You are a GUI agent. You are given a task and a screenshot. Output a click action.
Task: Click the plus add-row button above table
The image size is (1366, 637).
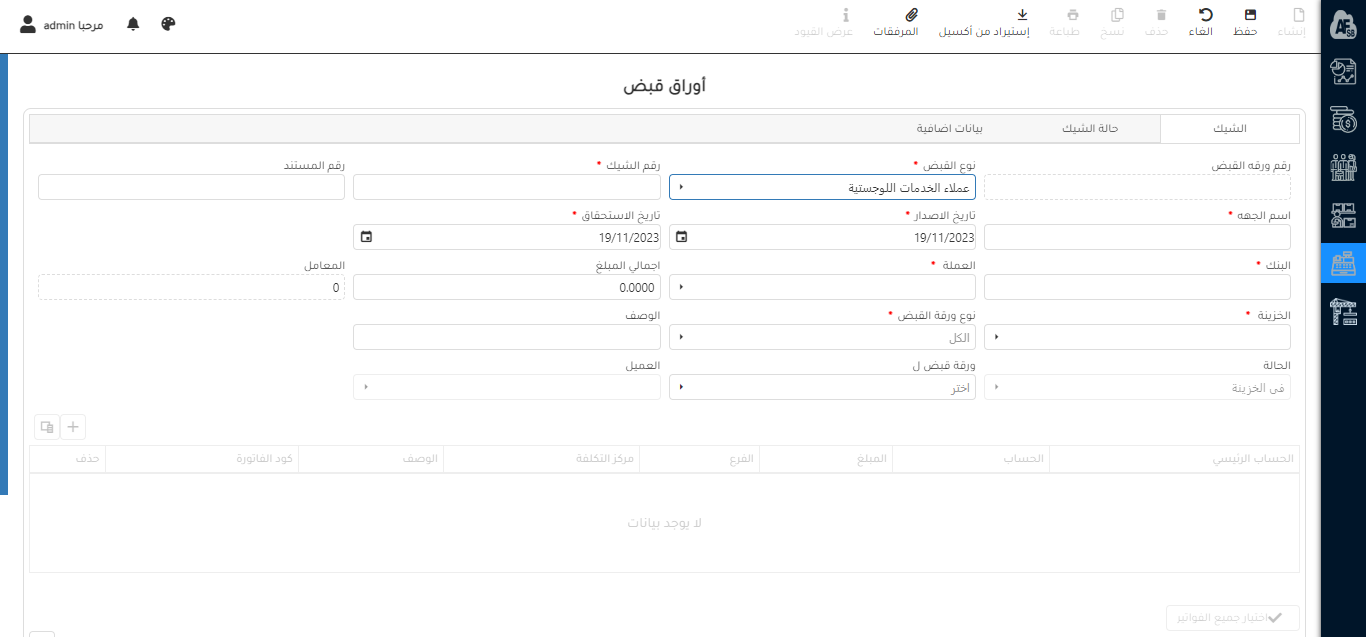tap(73, 427)
